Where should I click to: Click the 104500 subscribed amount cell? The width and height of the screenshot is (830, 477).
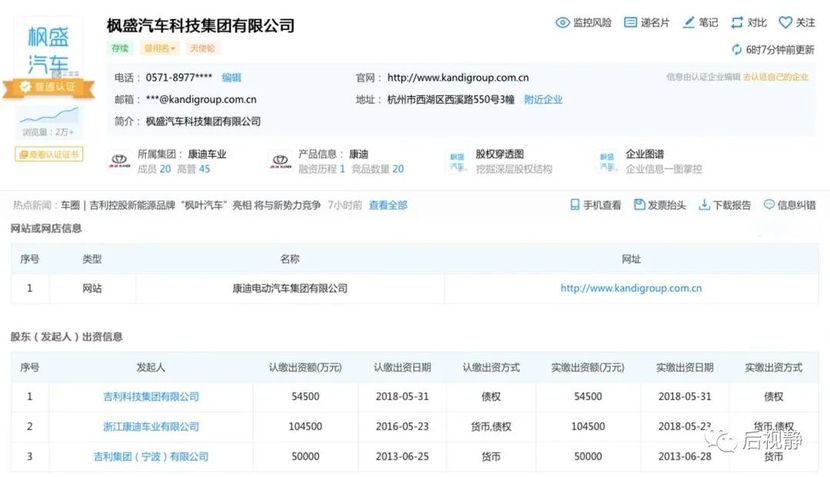[x=305, y=426]
